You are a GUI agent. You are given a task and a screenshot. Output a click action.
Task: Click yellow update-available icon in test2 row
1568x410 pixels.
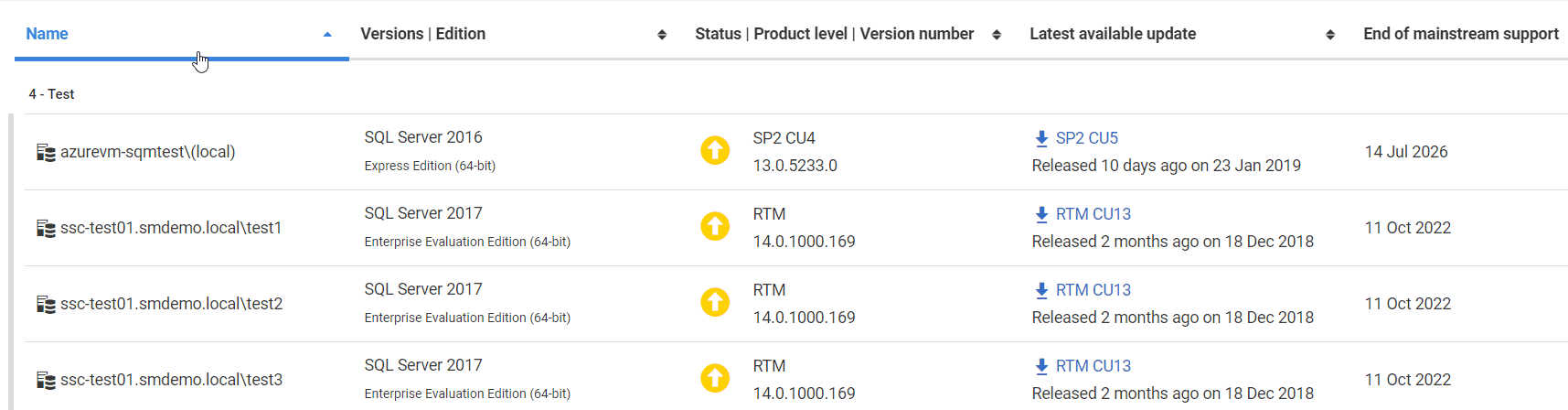(x=715, y=302)
